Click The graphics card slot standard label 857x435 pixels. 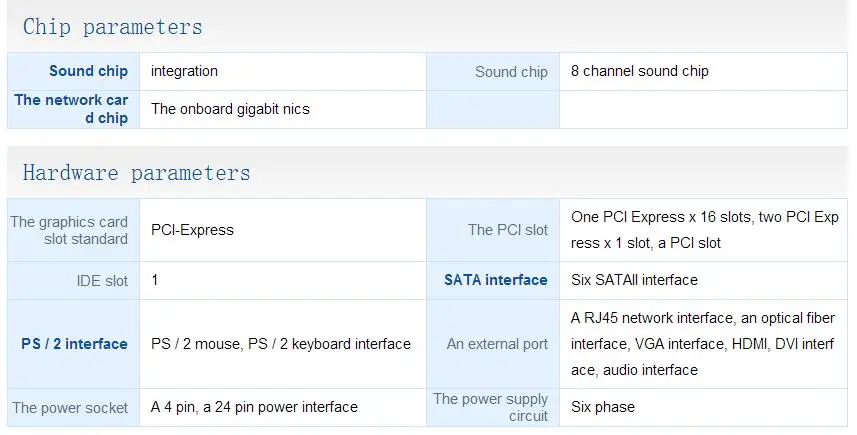coord(69,230)
